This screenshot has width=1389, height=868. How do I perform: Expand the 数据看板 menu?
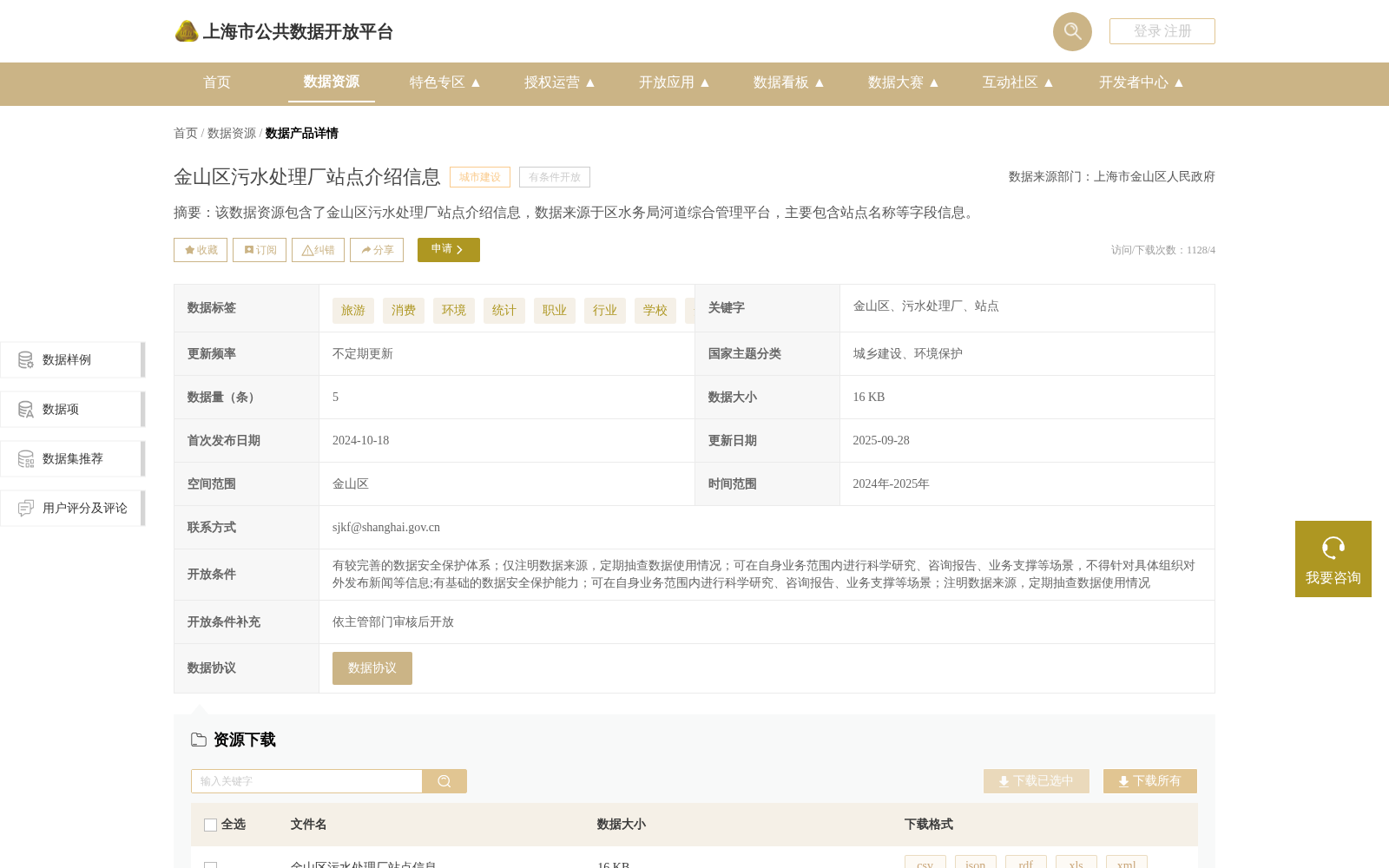click(x=788, y=82)
